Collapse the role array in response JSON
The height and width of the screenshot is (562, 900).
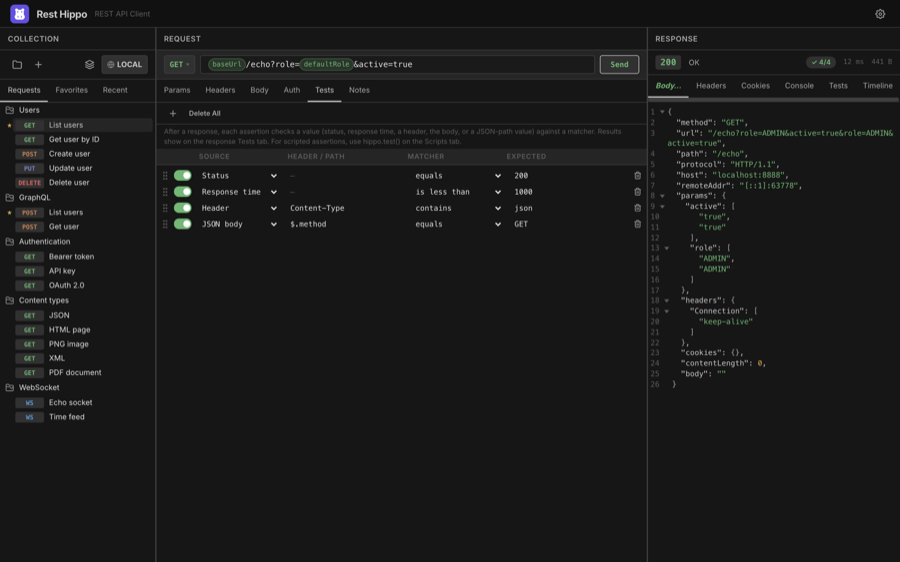click(x=666, y=248)
